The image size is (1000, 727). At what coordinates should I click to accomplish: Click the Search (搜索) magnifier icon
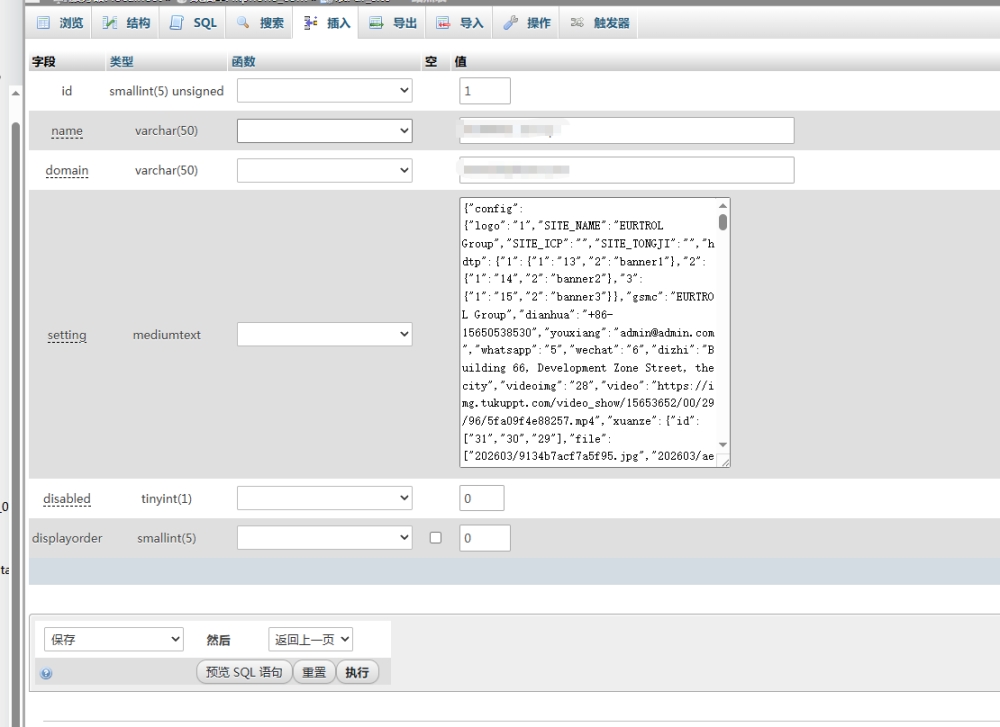(x=243, y=23)
